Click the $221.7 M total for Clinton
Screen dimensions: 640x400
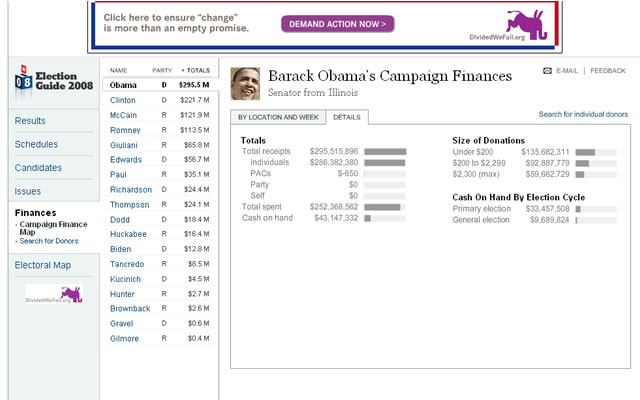point(195,100)
